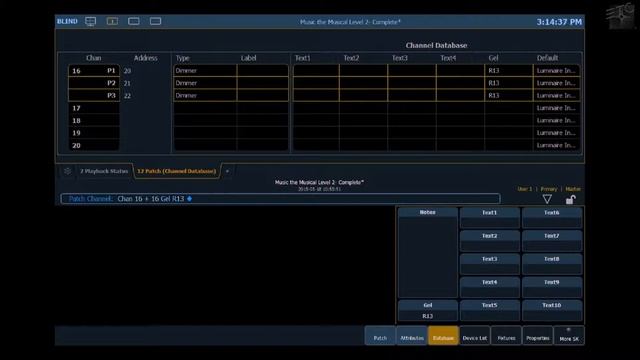Image resolution: width=640 pixels, height=360 pixels.
Task: Click the Dimmer type cell for P2
Action: pos(205,83)
